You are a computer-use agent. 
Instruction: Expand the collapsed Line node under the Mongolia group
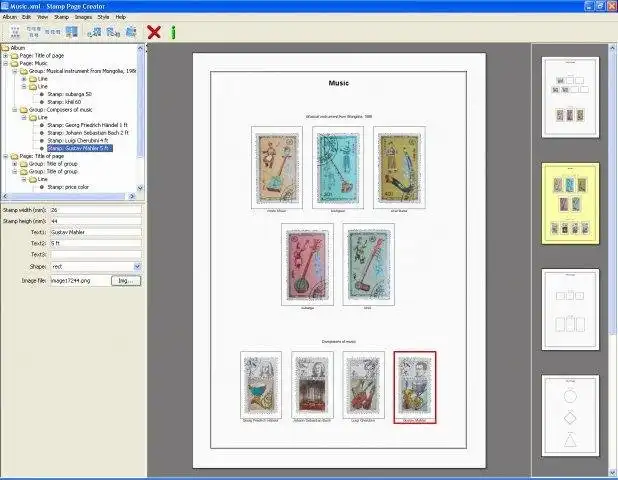pyautogui.click(x=24, y=79)
